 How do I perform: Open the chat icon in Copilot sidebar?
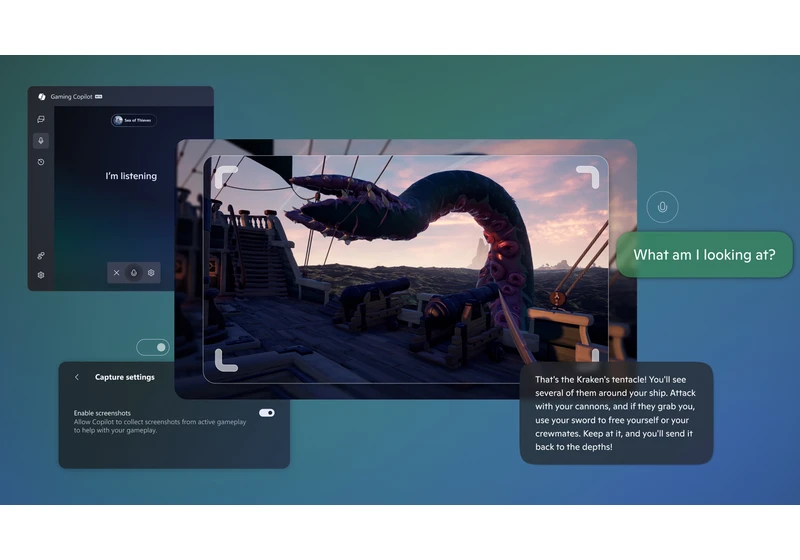41,119
